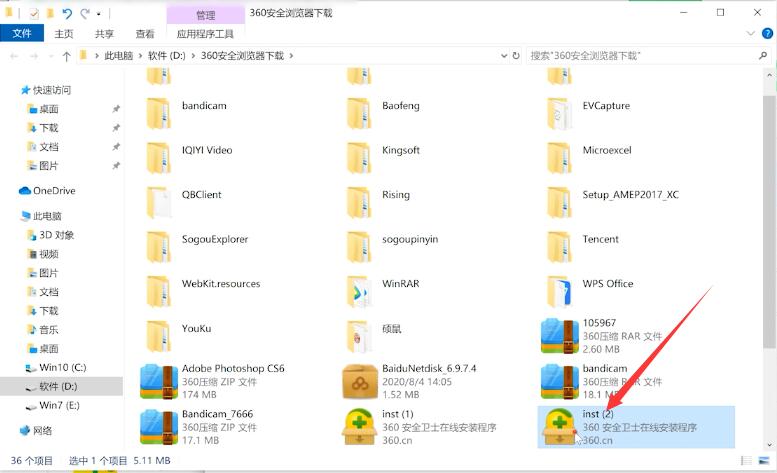
Task: Select the Kingsoft folder icon
Action: click(x=359, y=158)
